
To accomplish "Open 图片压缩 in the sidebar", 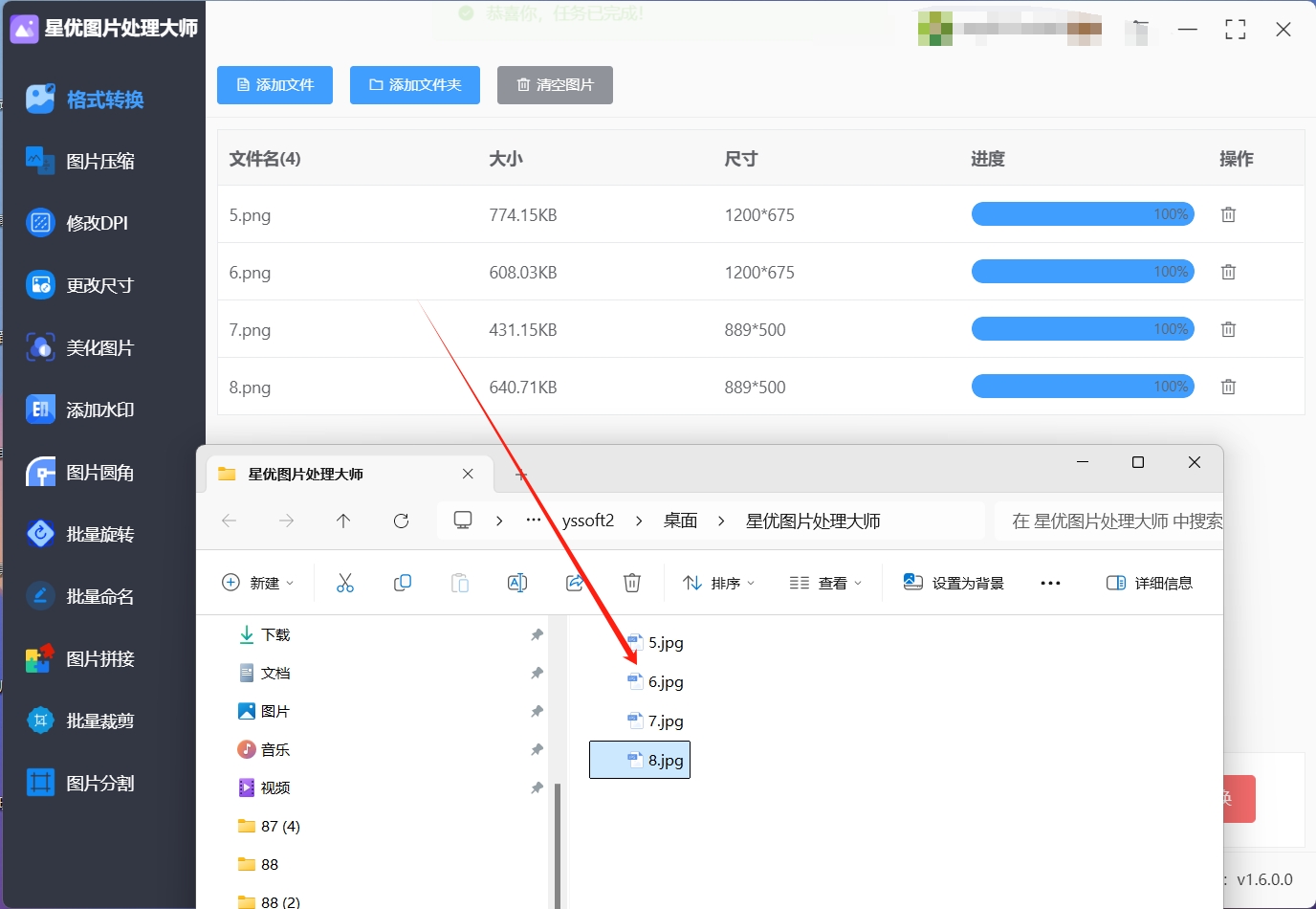I will [x=81, y=162].
